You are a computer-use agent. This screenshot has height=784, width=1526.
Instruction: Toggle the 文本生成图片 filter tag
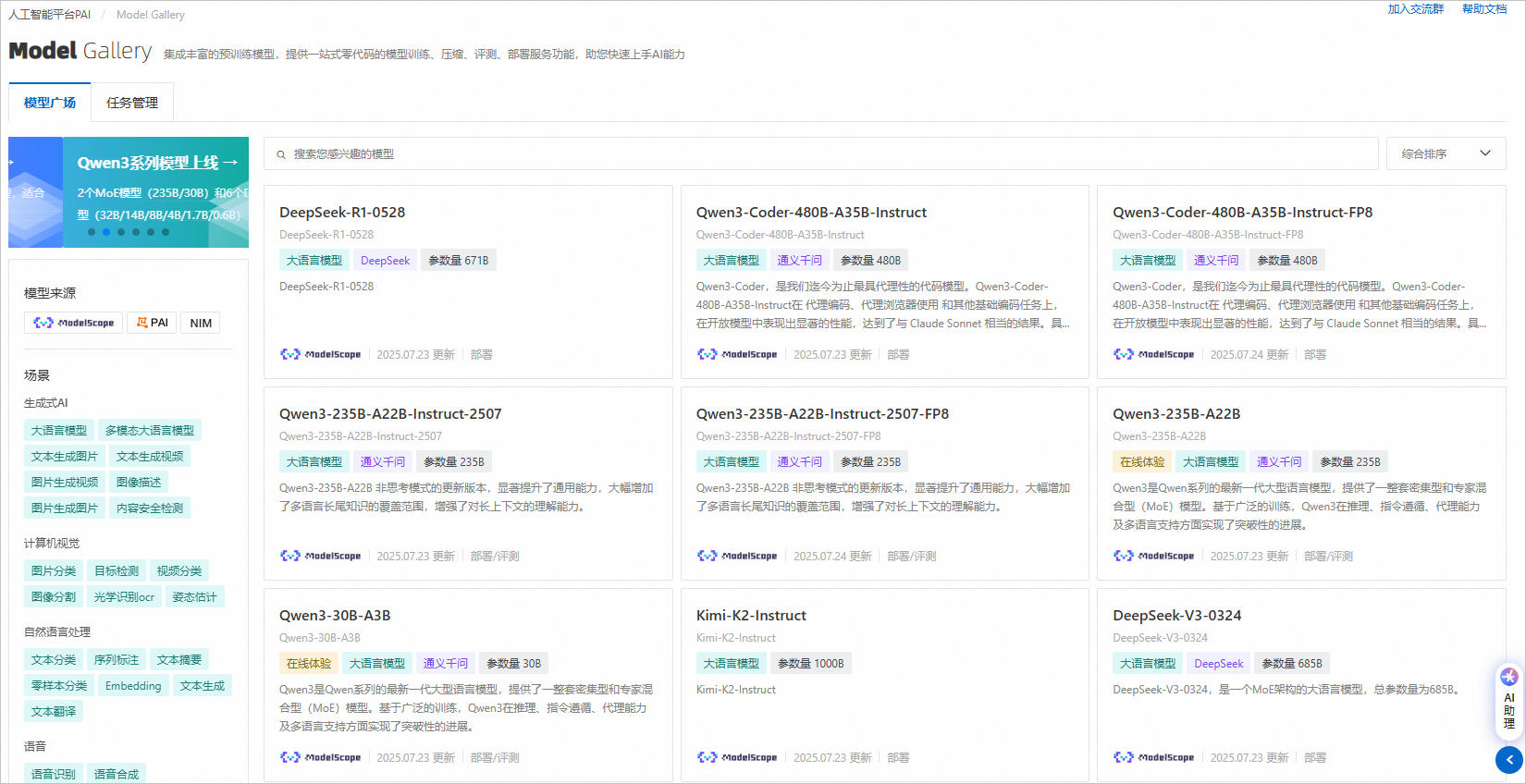coord(65,456)
